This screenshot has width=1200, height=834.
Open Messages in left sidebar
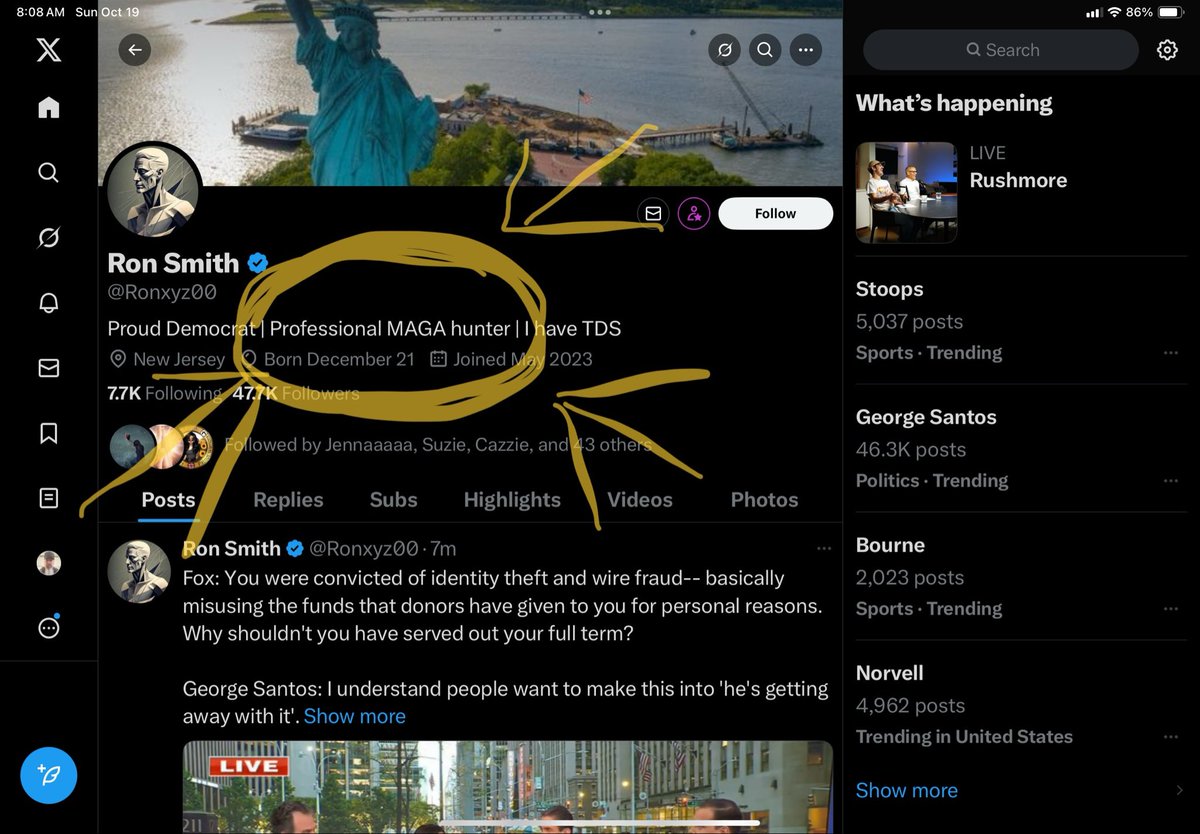tap(48, 368)
